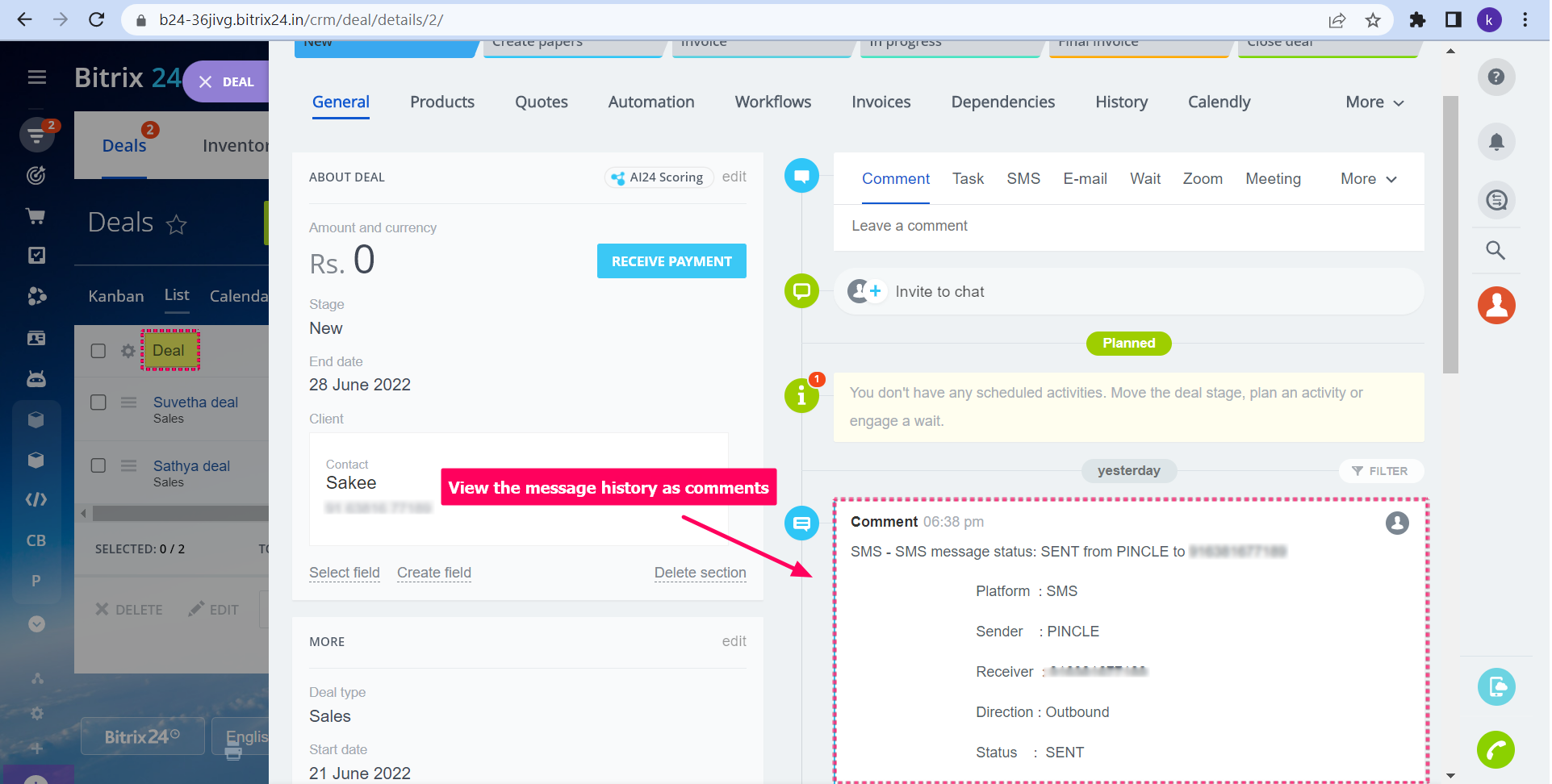Open the hamburger menu next to Bitrix 24
The height and width of the screenshot is (784, 1552).
pyautogui.click(x=36, y=77)
